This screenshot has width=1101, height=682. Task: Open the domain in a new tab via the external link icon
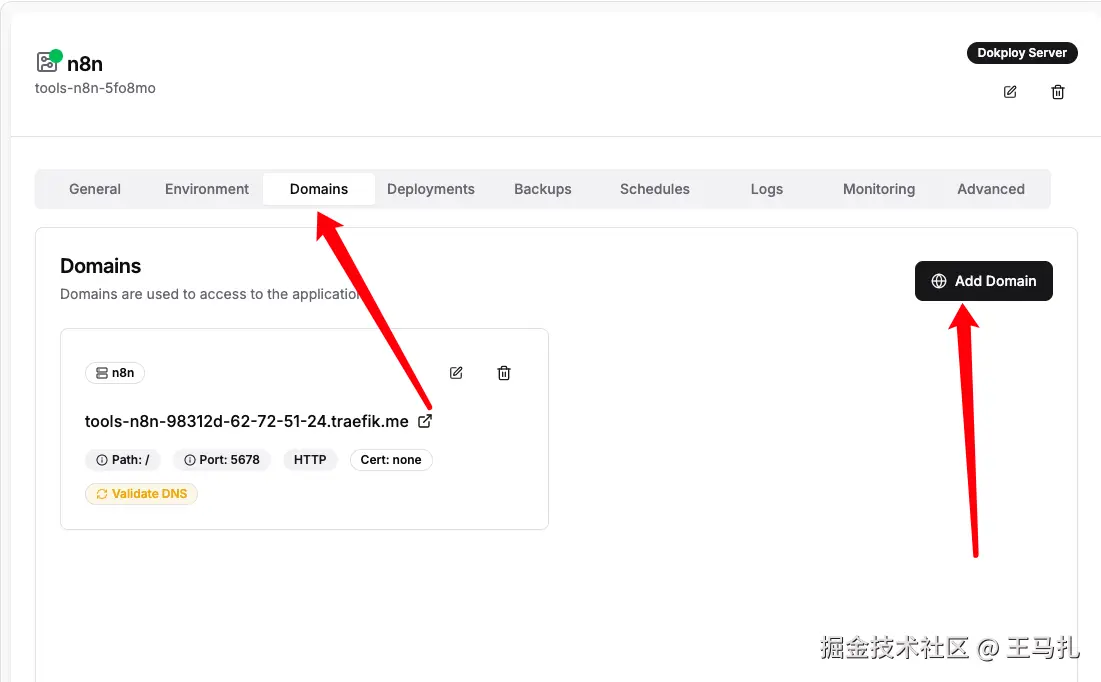[x=425, y=421]
